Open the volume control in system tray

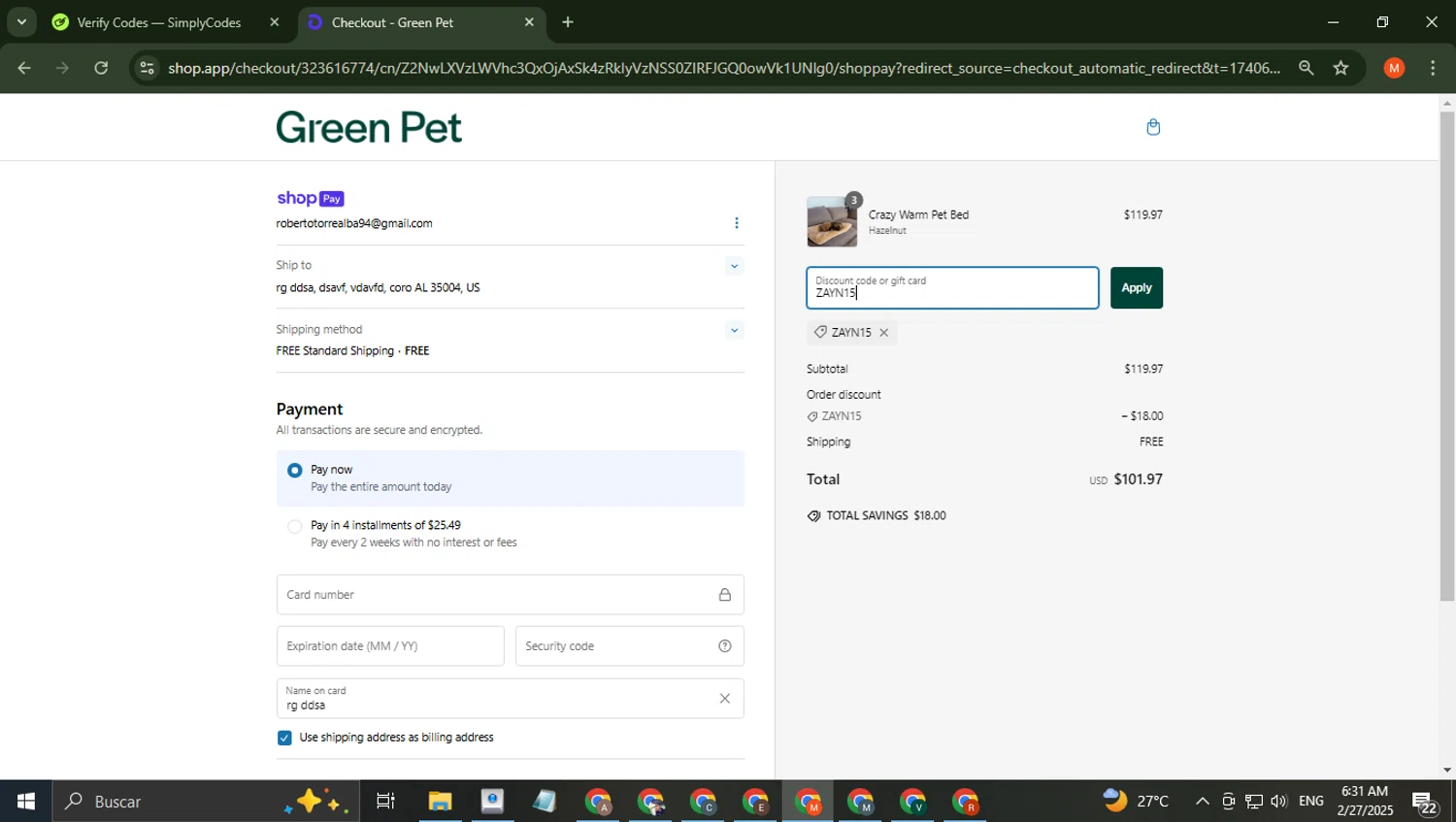point(1279,802)
